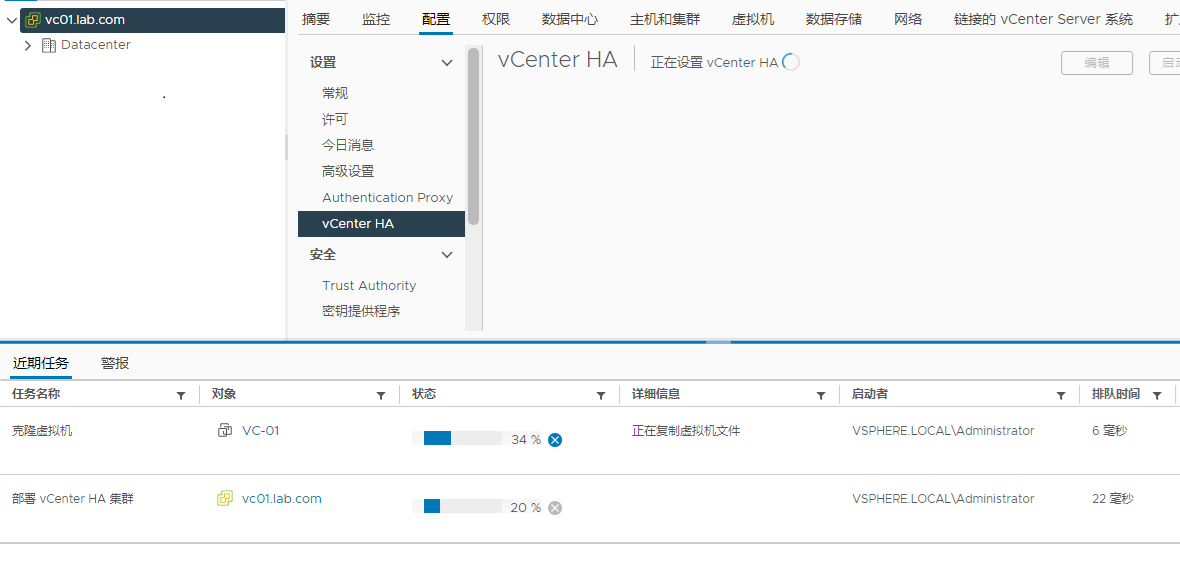Open filter for 启动者 column
The height and width of the screenshot is (565, 1180).
point(1060,395)
